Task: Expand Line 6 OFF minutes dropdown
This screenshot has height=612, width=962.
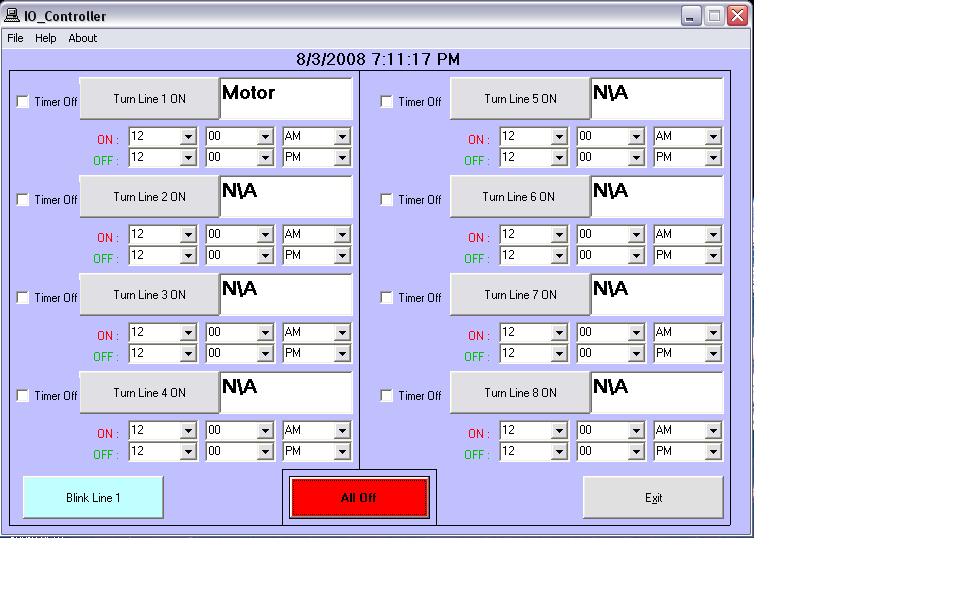Action: tap(636, 256)
